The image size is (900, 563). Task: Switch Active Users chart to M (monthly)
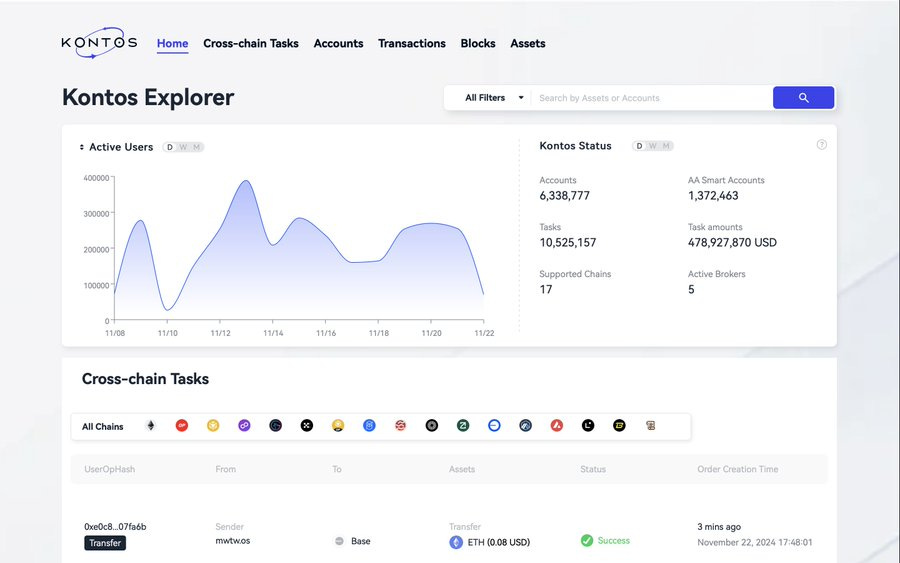tap(196, 147)
